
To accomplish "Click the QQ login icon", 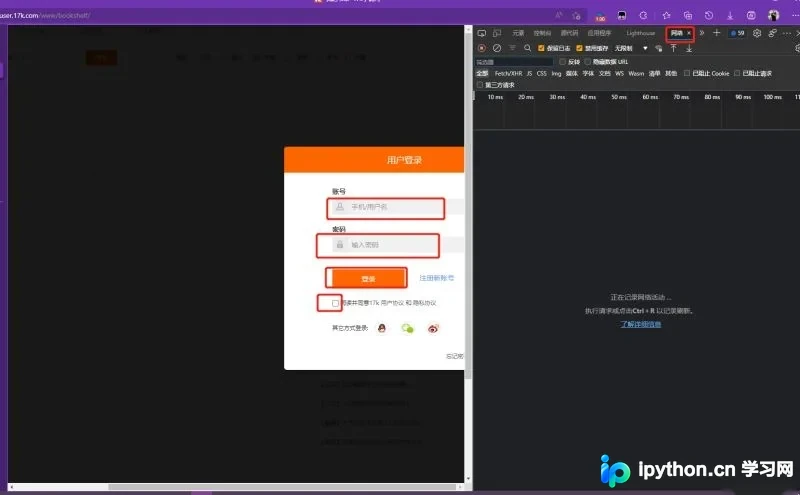I will (382, 328).
